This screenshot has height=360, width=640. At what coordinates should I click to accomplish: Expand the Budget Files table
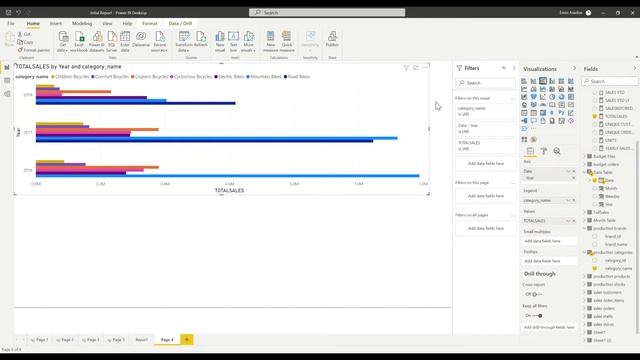tap(584, 156)
